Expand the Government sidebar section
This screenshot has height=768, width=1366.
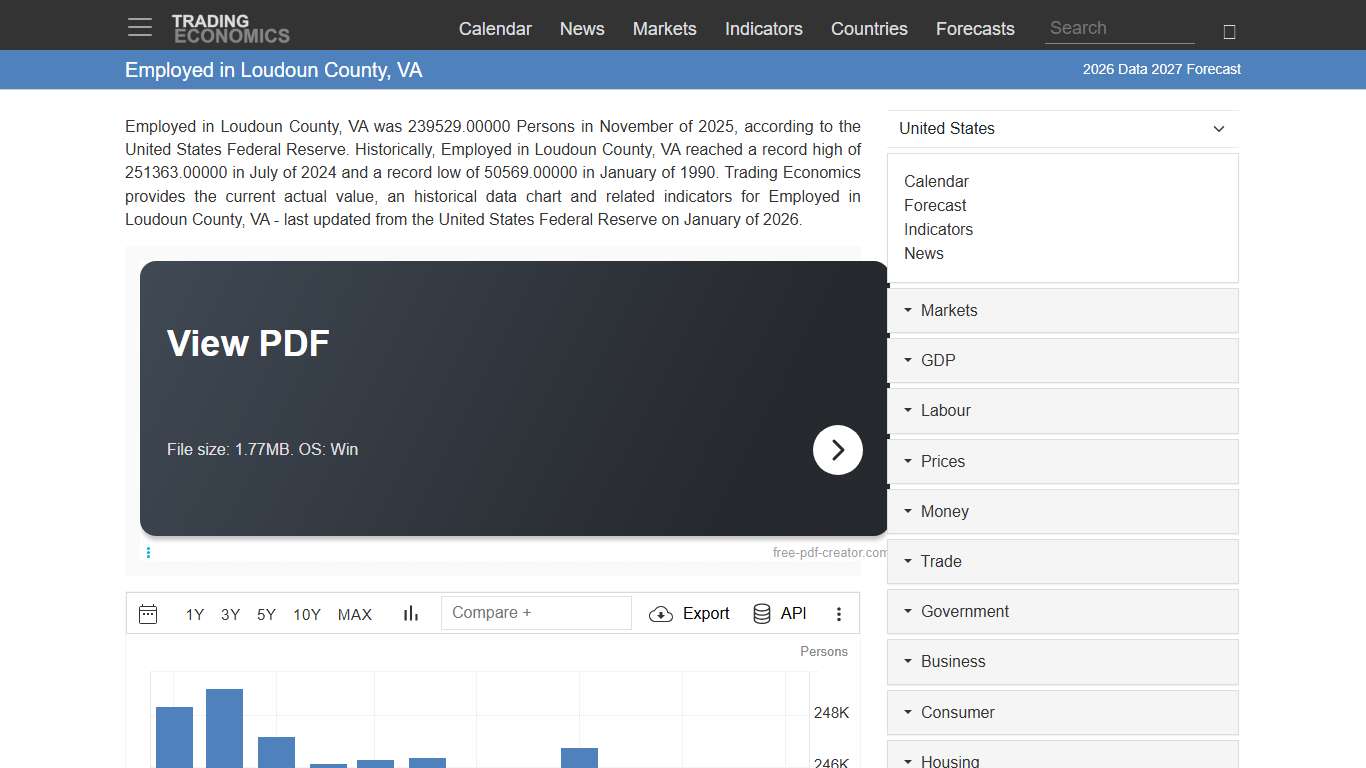point(1062,612)
